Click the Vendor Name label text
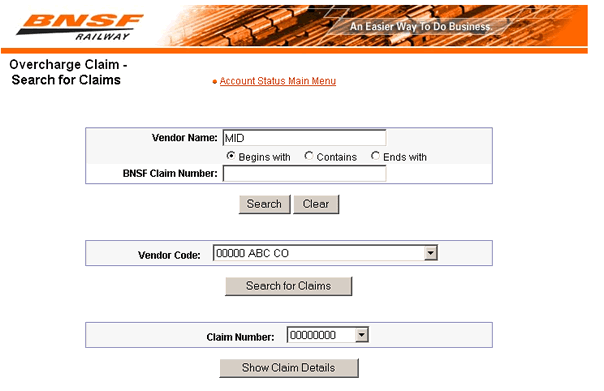The width and height of the screenshot is (604, 391). (x=185, y=138)
